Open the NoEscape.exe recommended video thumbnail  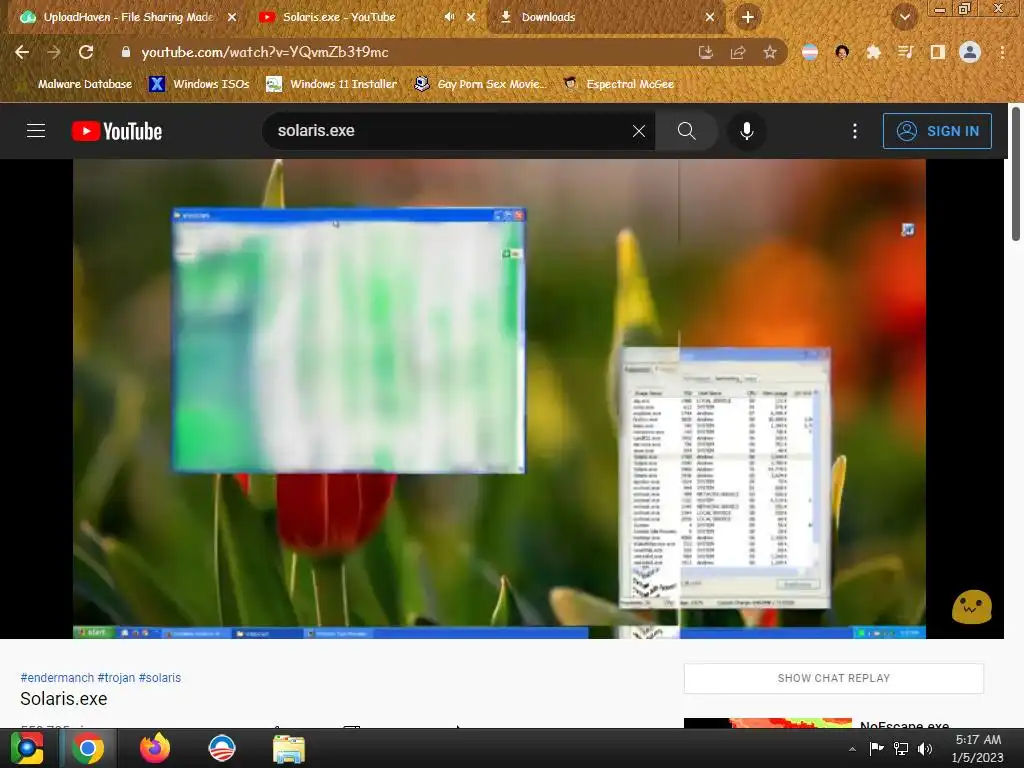click(768, 723)
